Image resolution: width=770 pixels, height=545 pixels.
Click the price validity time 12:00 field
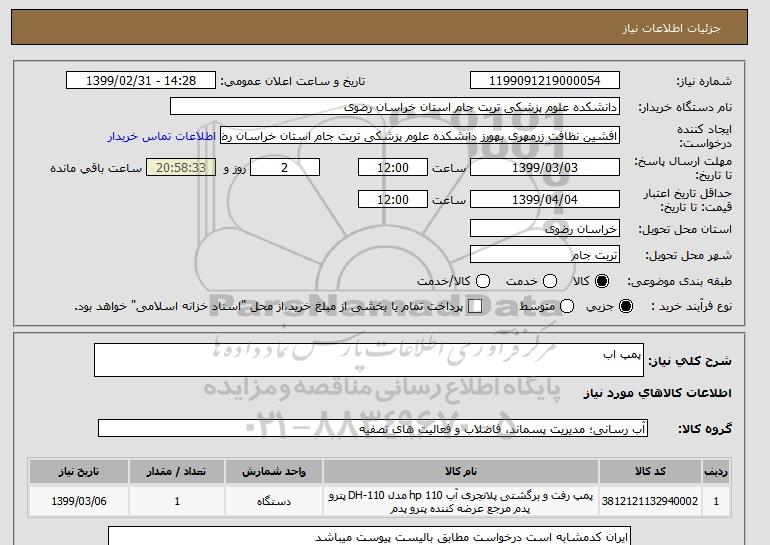393,199
